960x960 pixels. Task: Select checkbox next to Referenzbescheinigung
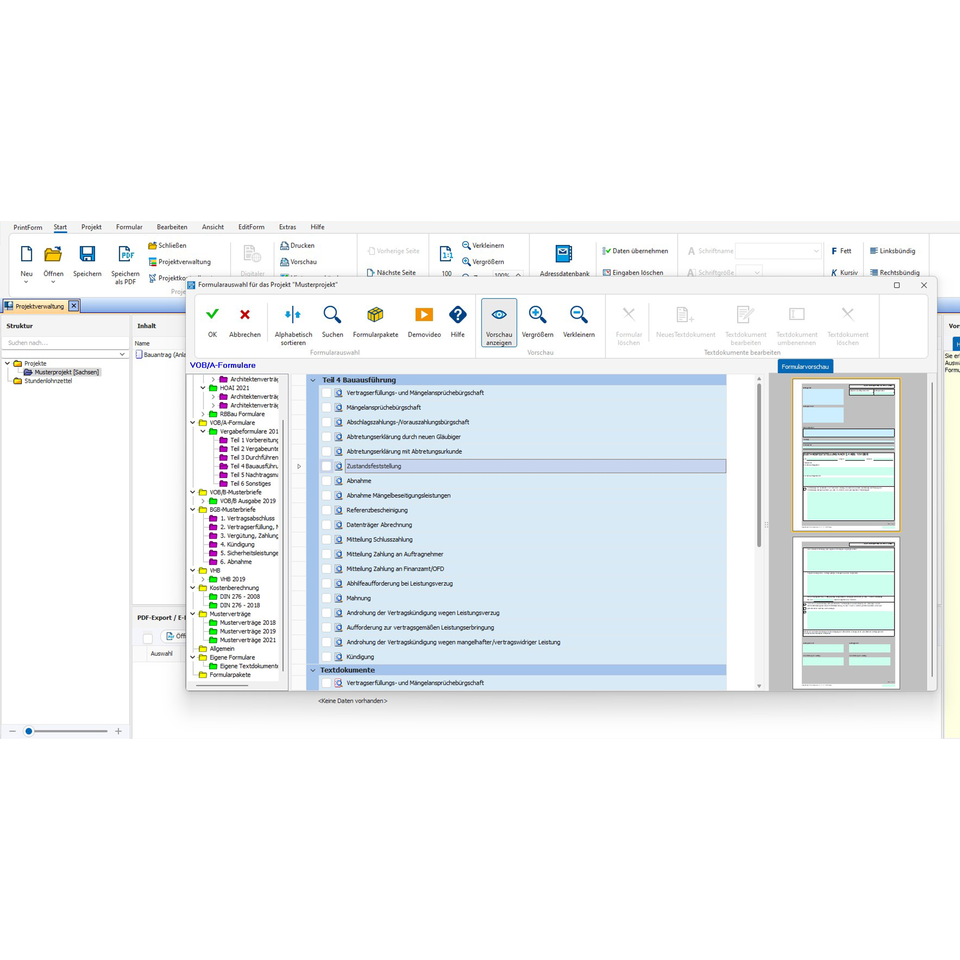point(326,510)
